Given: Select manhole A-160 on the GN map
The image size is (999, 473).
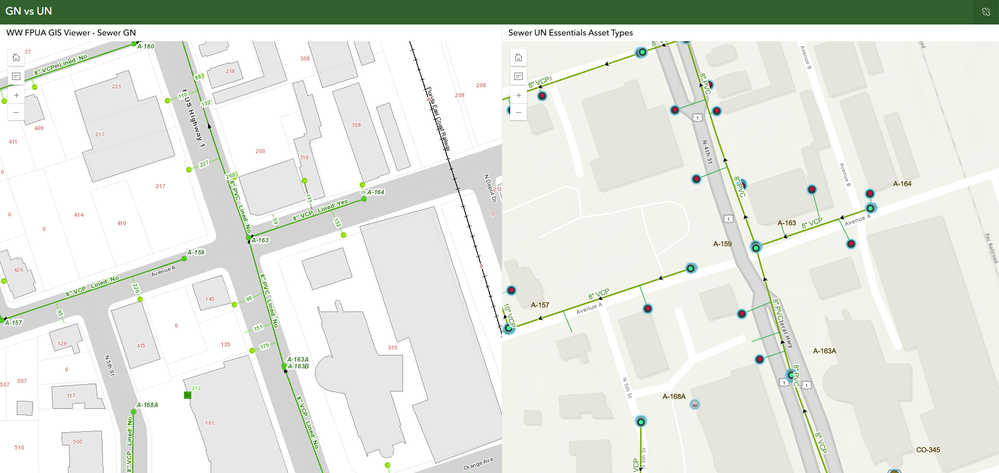Looking at the screenshot, I should [134, 45].
